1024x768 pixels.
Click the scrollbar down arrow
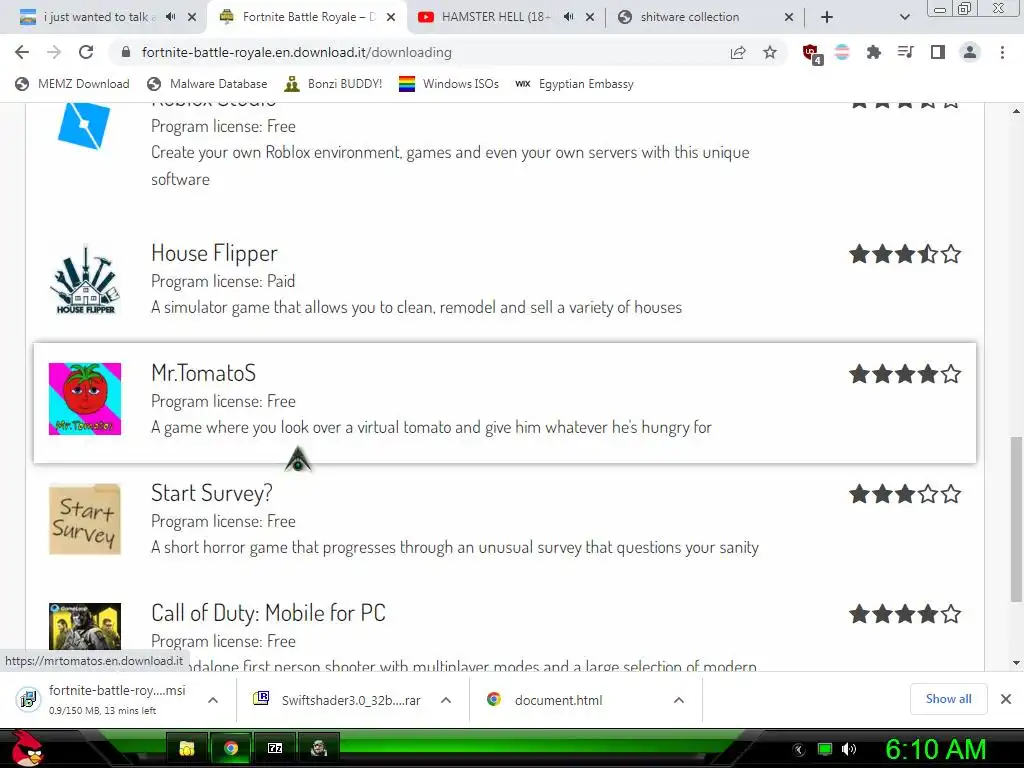click(x=1016, y=663)
